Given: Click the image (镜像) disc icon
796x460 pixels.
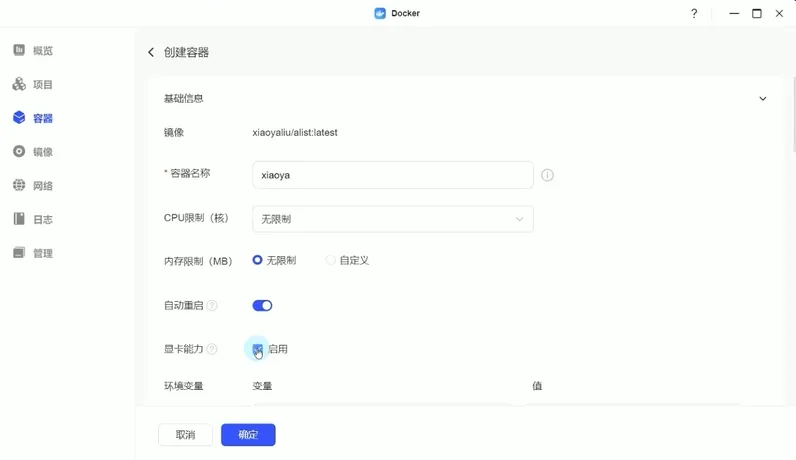Looking at the screenshot, I should point(19,152).
